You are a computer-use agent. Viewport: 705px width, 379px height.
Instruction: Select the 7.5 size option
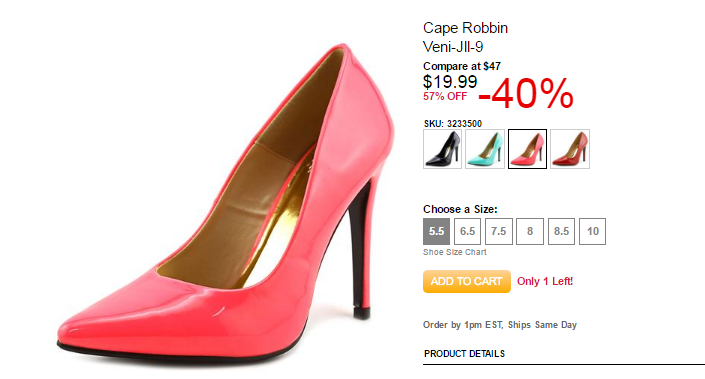[499, 232]
